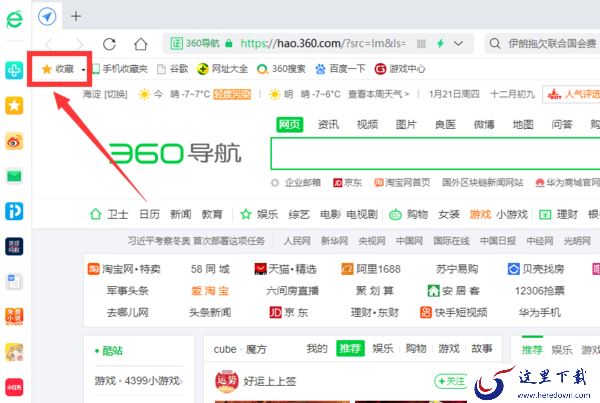Open the 贝壳找房 site link
The width and height of the screenshot is (600, 403).
pyautogui.click(x=535, y=269)
